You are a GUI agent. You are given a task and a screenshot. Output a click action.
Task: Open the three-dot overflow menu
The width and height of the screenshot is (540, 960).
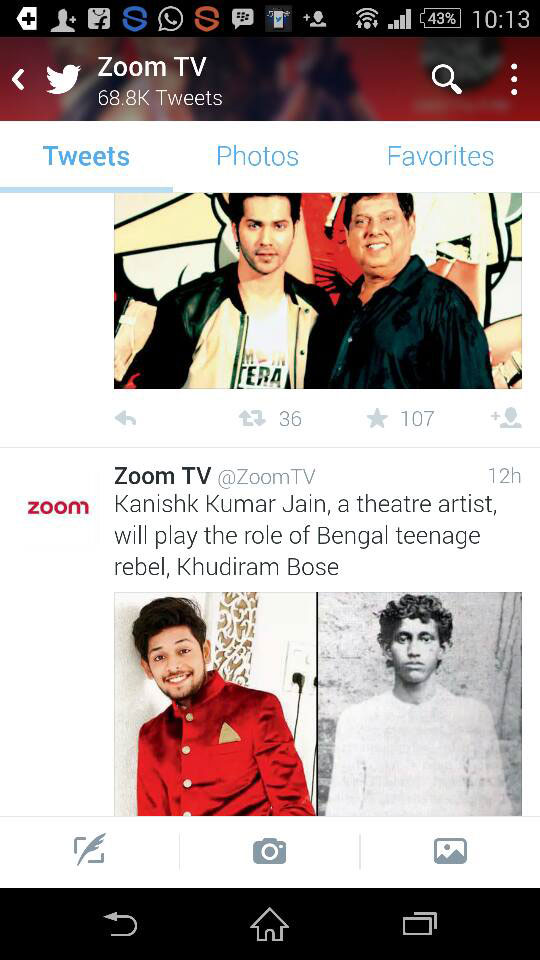[x=514, y=79]
